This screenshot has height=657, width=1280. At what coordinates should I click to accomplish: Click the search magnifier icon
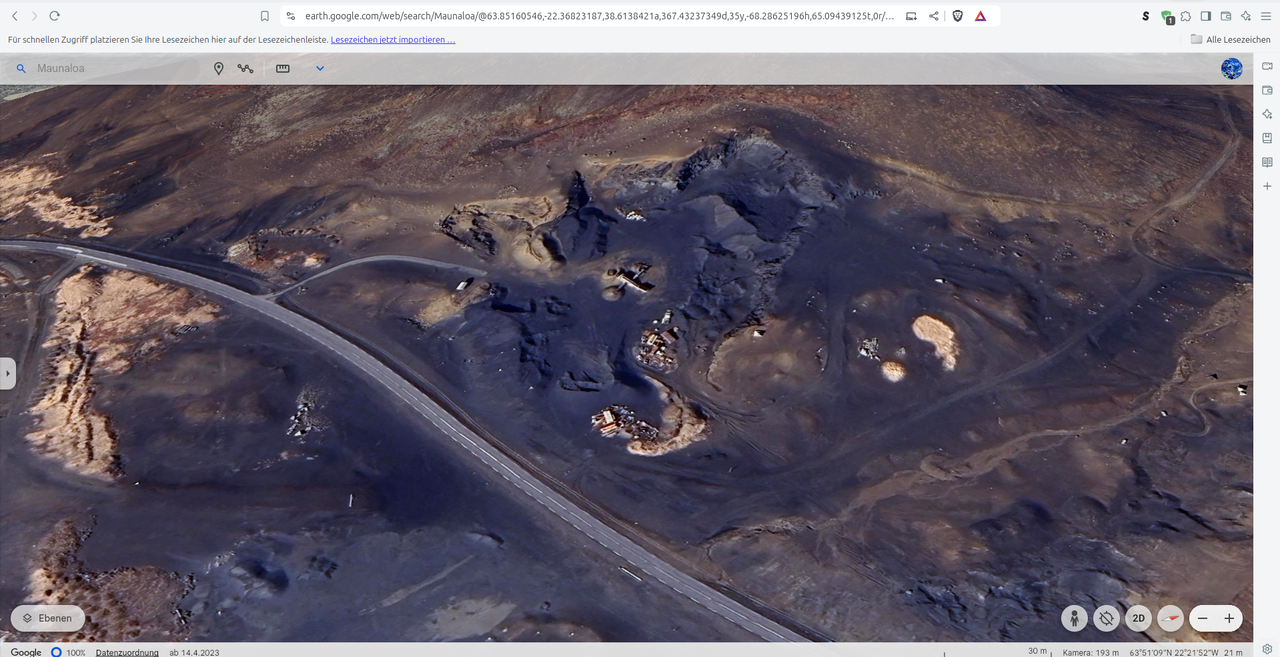pos(21,68)
